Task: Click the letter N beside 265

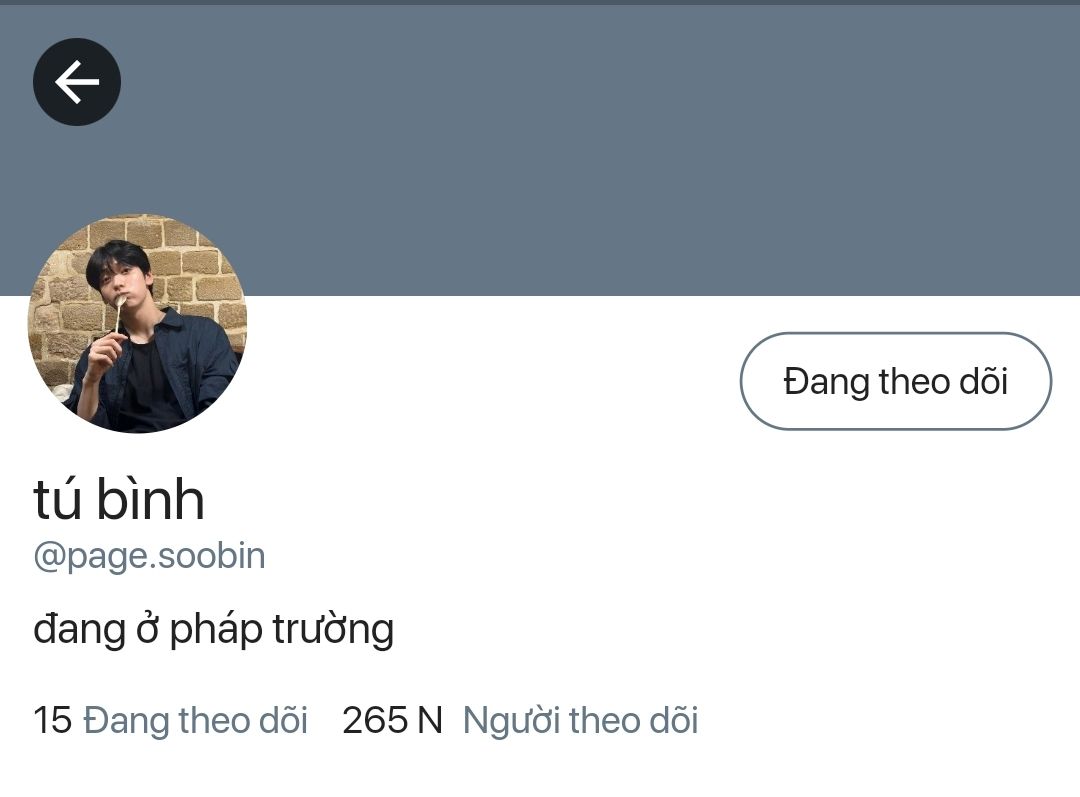Action: click(430, 721)
